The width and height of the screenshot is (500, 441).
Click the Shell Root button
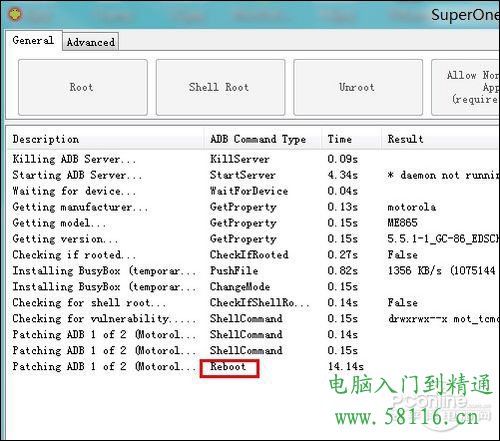(220, 87)
